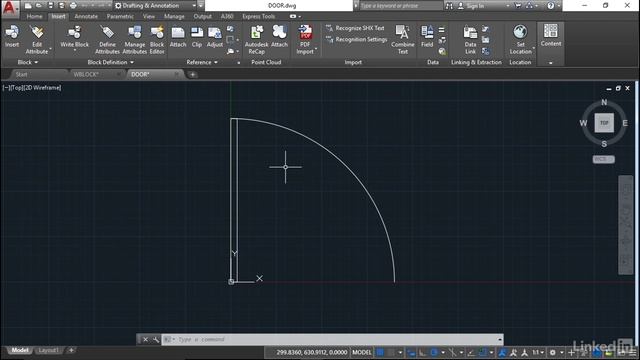Click Attach in the Point Cloud panel
The image size is (640, 360).
pos(279,36)
